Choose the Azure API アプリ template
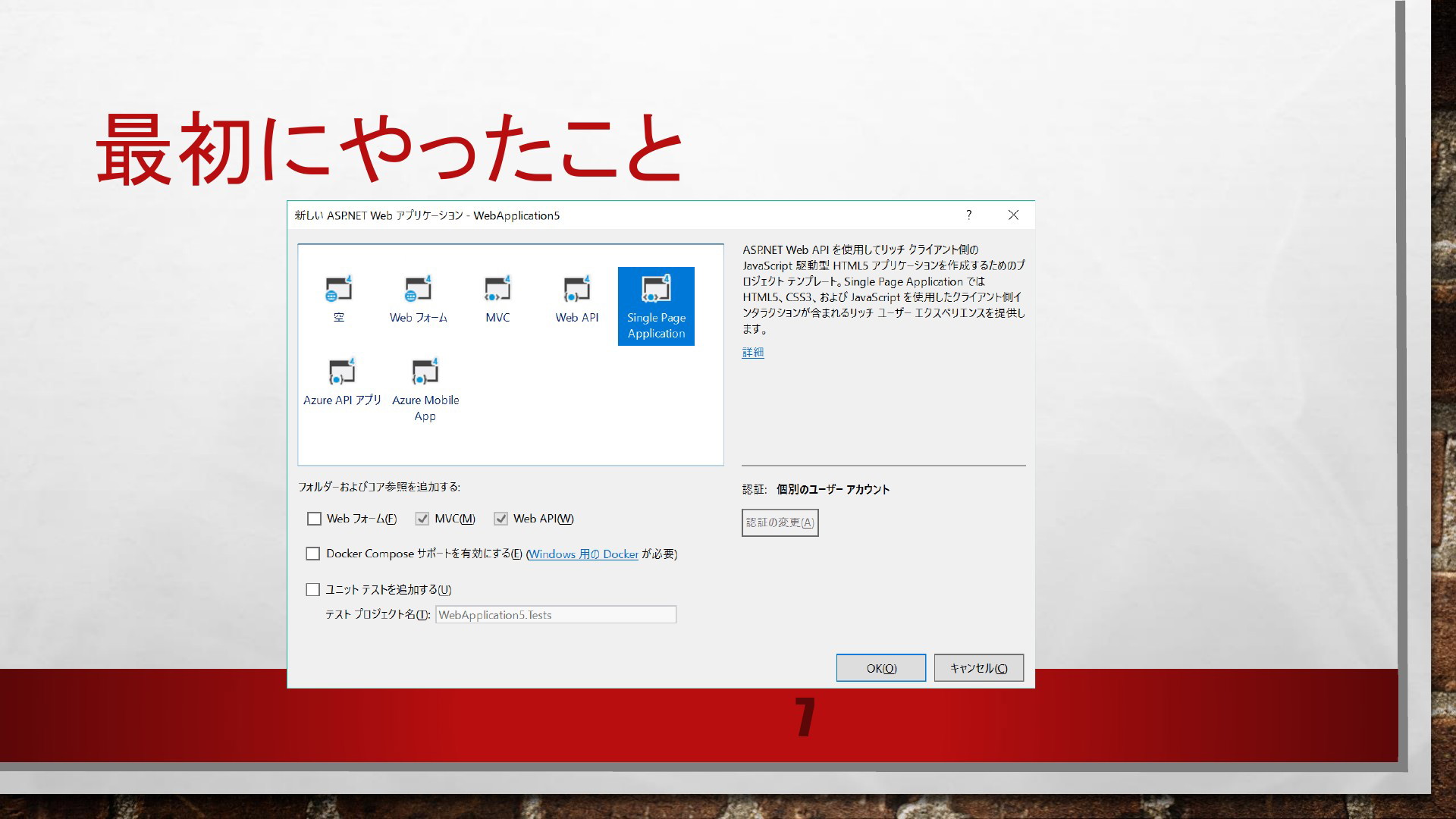This screenshot has width=1456, height=819. click(x=342, y=382)
